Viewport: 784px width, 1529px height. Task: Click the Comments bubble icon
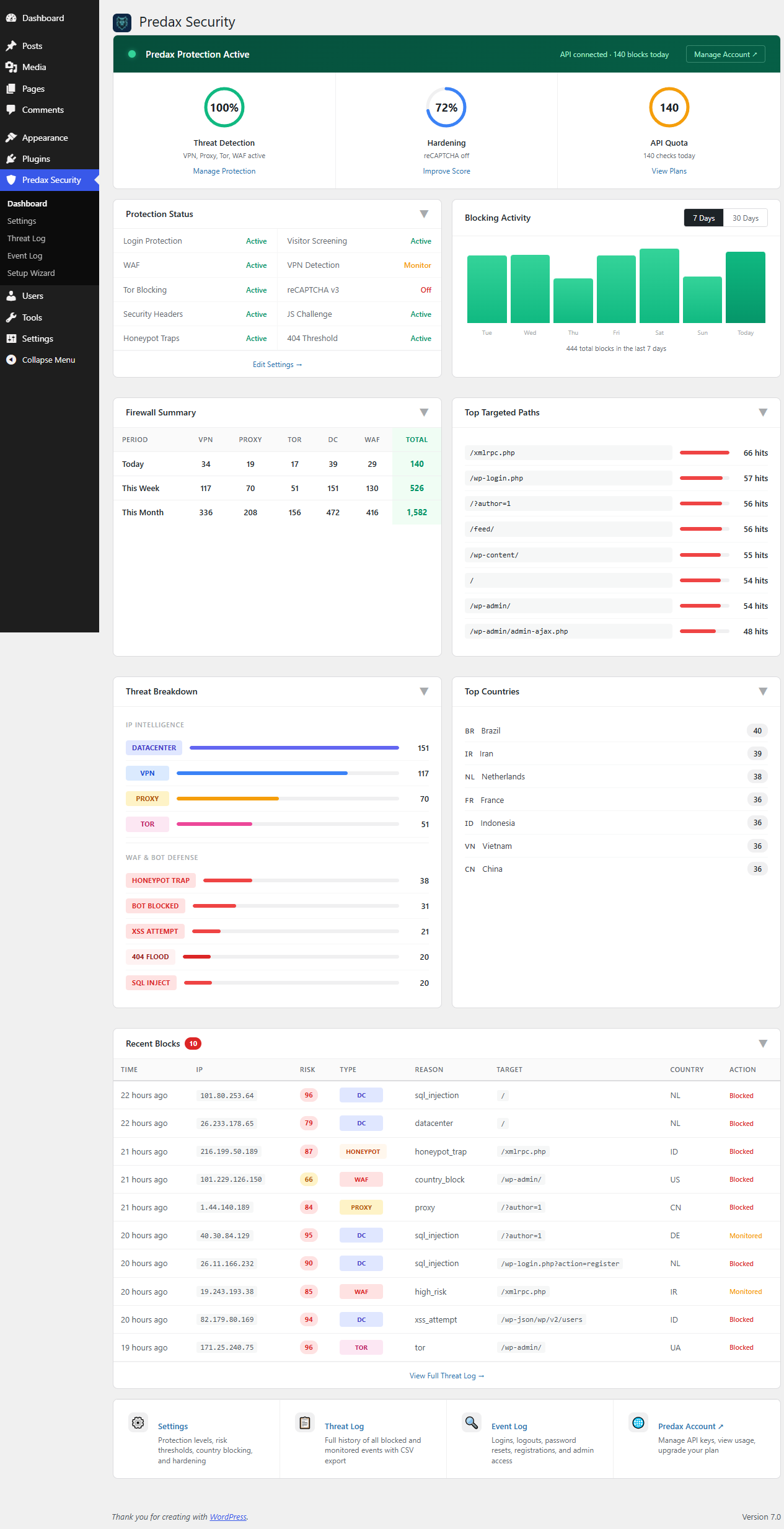pos(11,110)
